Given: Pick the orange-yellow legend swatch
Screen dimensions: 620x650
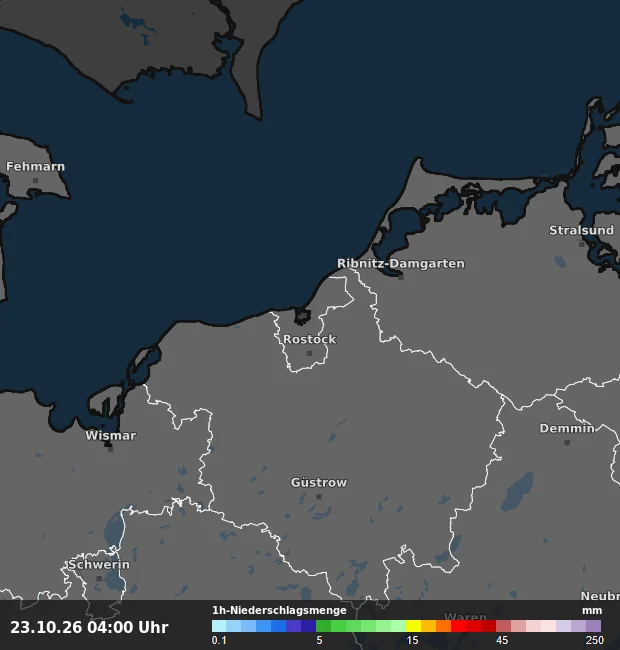Looking at the screenshot, I should (x=428, y=626).
